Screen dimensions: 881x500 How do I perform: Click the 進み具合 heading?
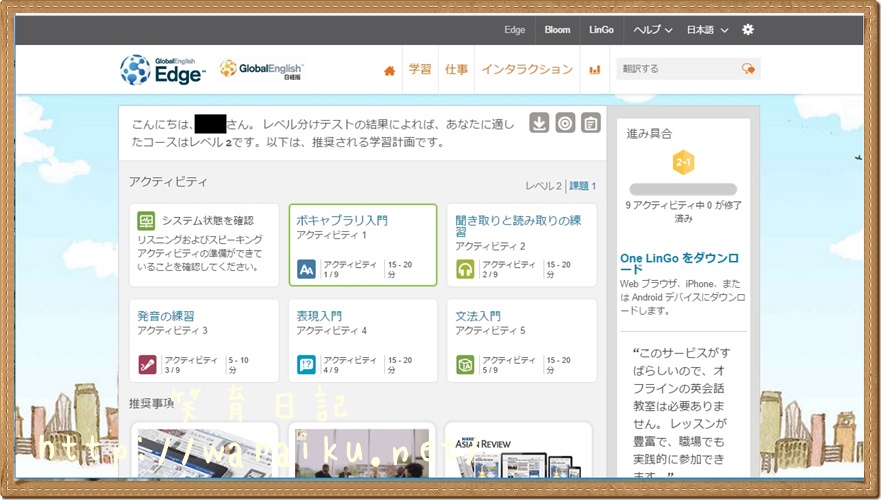tap(649, 134)
